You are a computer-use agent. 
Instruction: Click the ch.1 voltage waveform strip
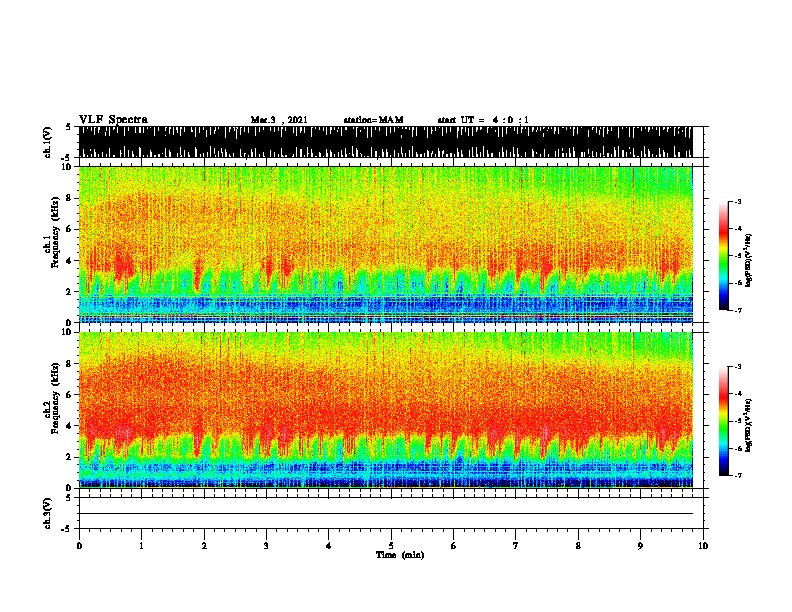(x=385, y=142)
